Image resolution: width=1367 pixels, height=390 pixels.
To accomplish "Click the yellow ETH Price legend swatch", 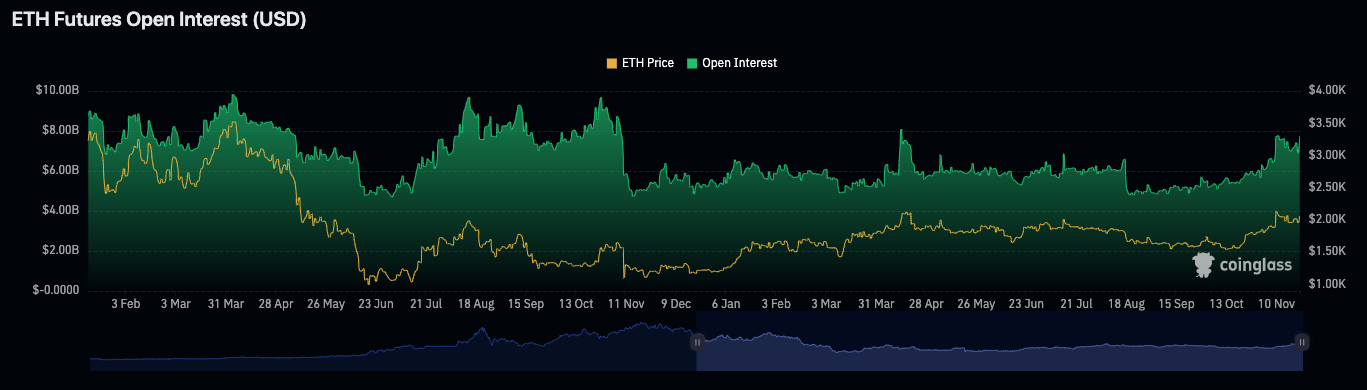I will pyautogui.click(x=612, y=63).
